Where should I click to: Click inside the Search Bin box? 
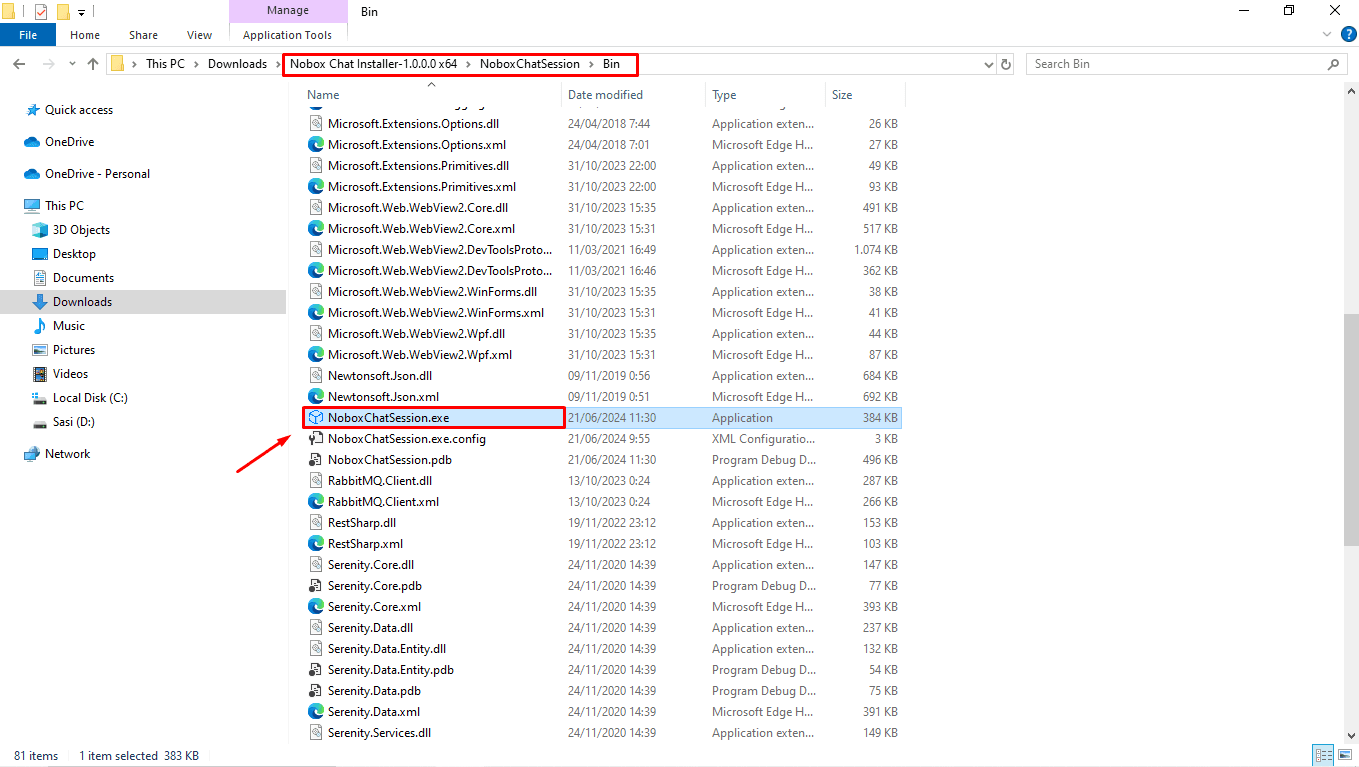click(x=1150, y=63)
